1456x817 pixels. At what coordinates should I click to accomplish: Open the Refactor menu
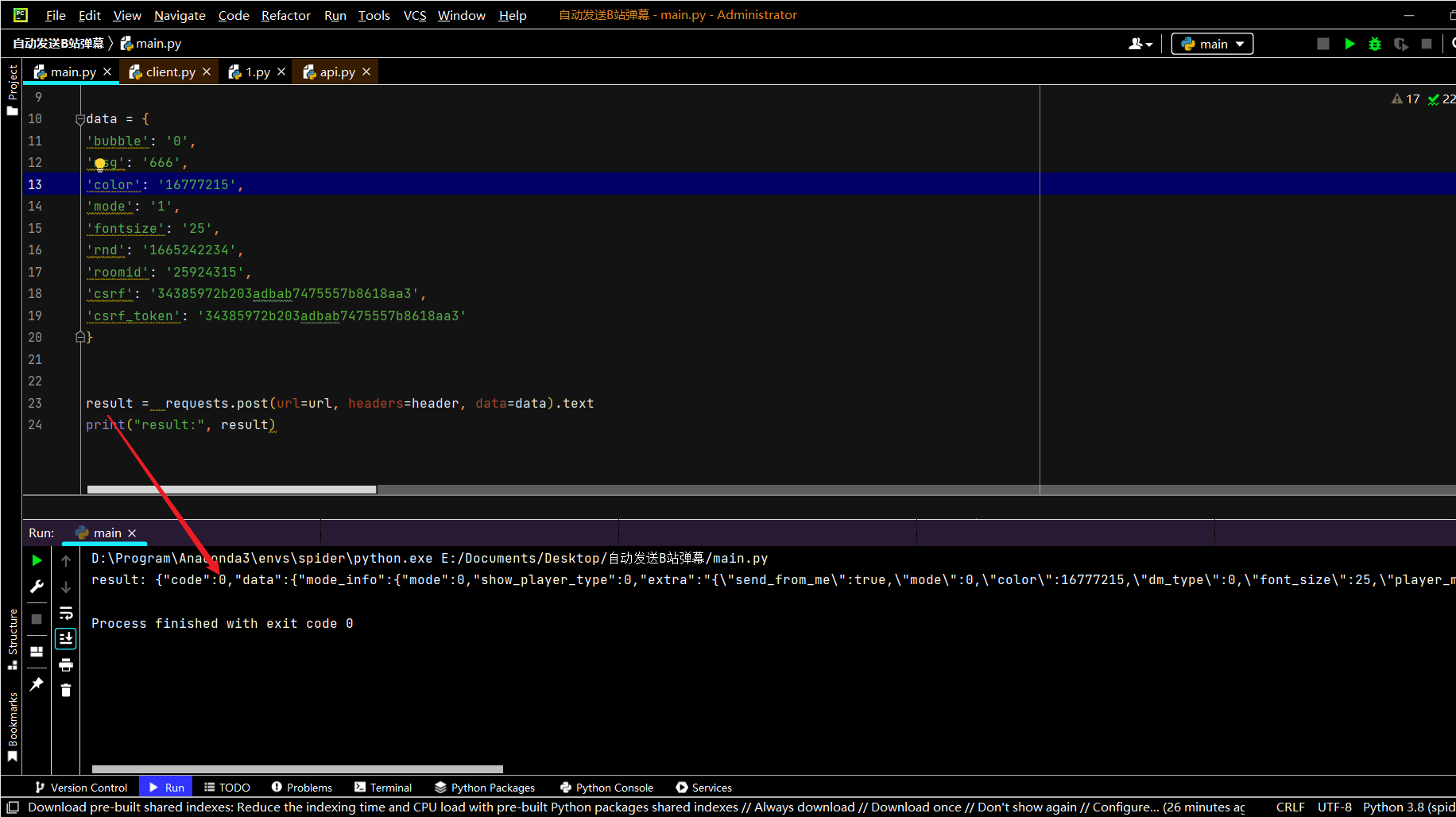pyautogui.click(x=286, y=15)
